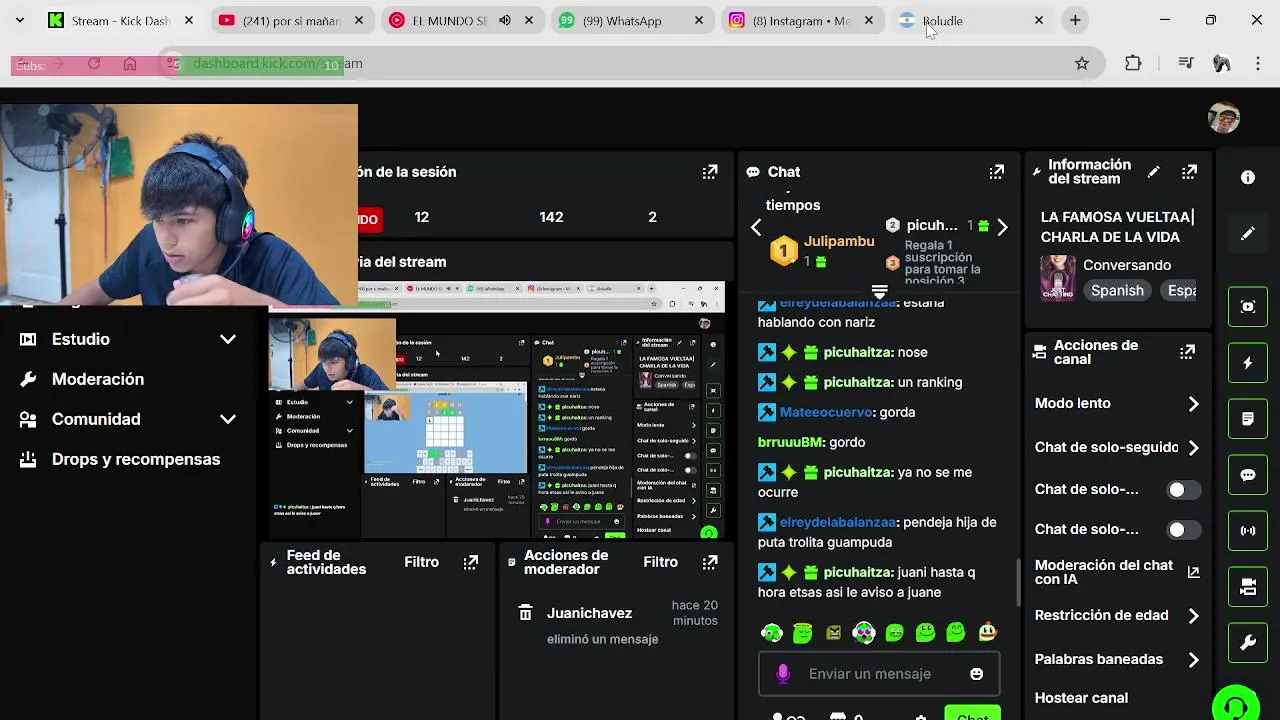Close the Boludle tab
The image size is (1280, 720).
[x=1038, y=20]
